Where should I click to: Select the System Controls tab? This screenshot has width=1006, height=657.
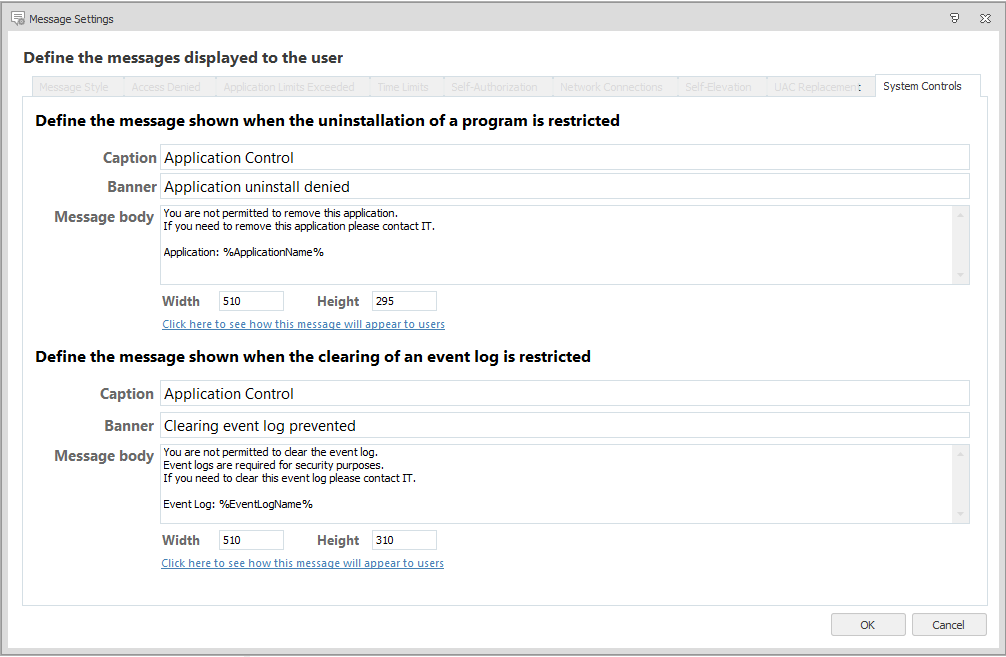pos(922,86)
